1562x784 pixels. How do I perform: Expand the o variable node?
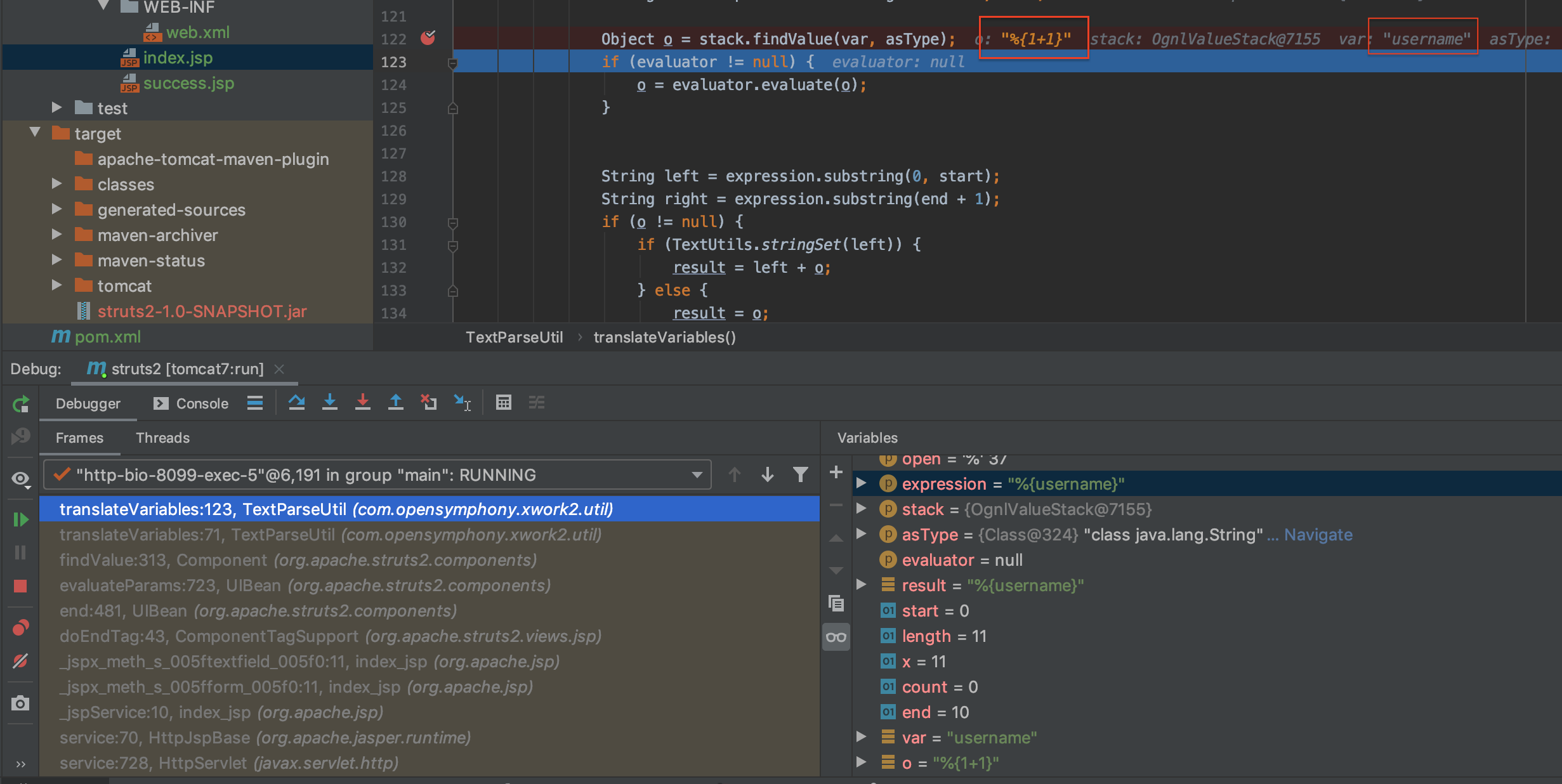coord(861,762)
